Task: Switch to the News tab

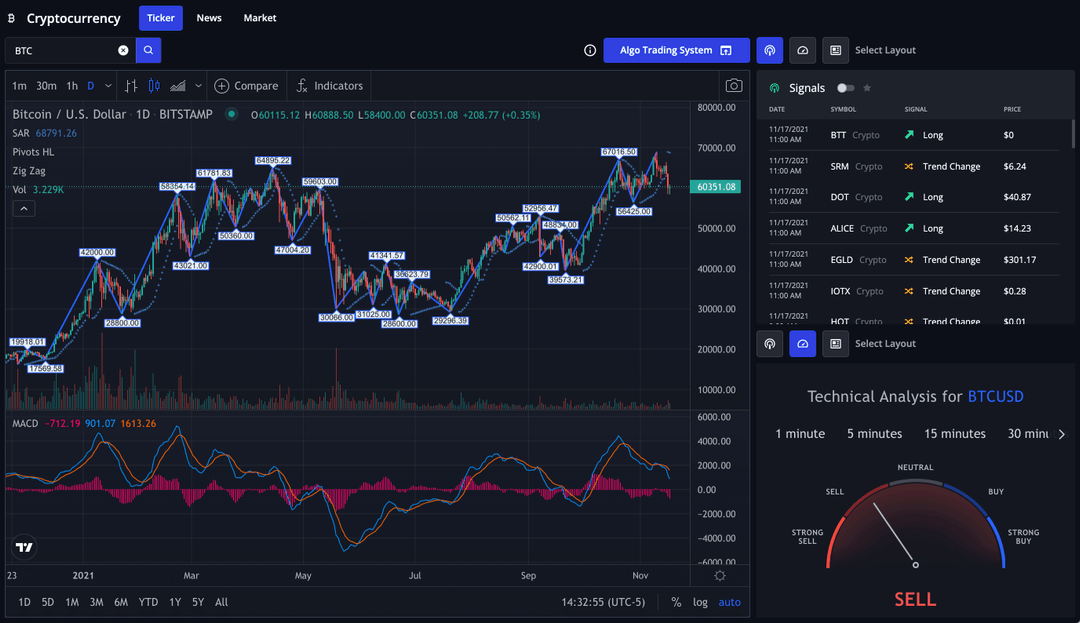Action: (x=209, y=17)
